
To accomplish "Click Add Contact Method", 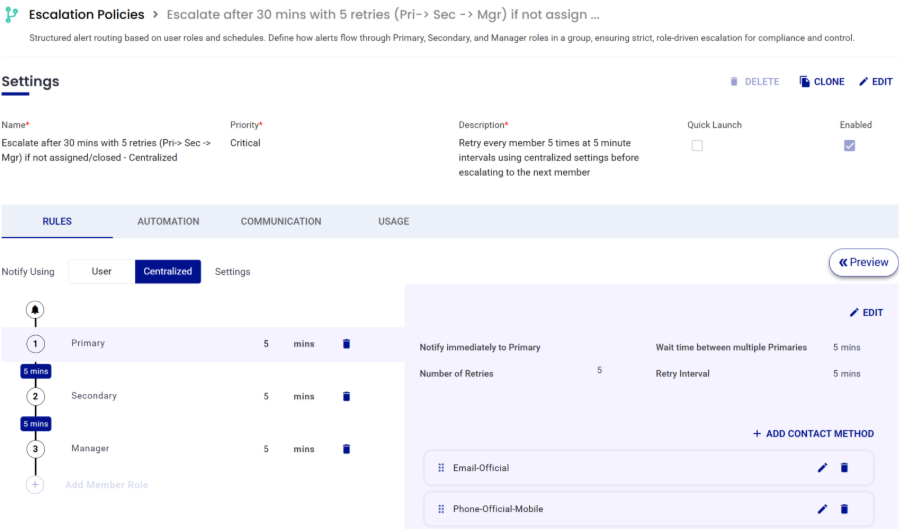I will [x=813, y=434].
